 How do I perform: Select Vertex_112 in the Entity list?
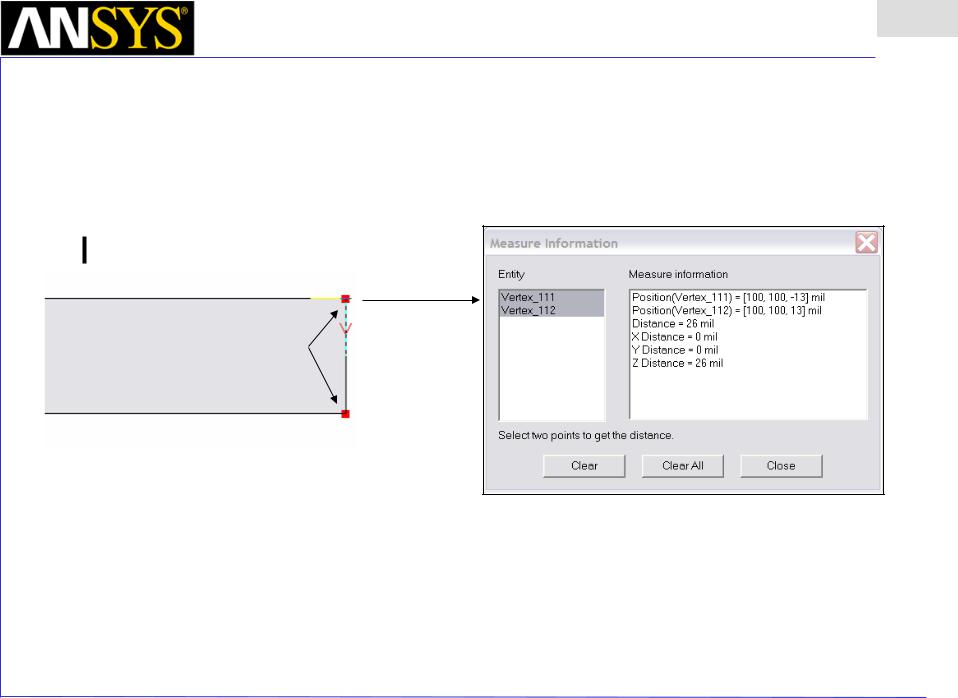pos(552,310)
